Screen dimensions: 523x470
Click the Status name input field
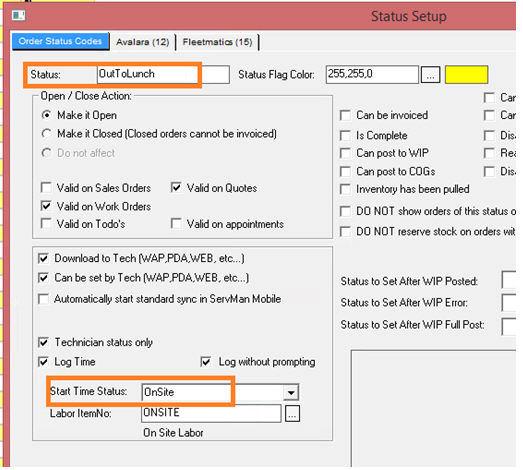coord(163,74)
